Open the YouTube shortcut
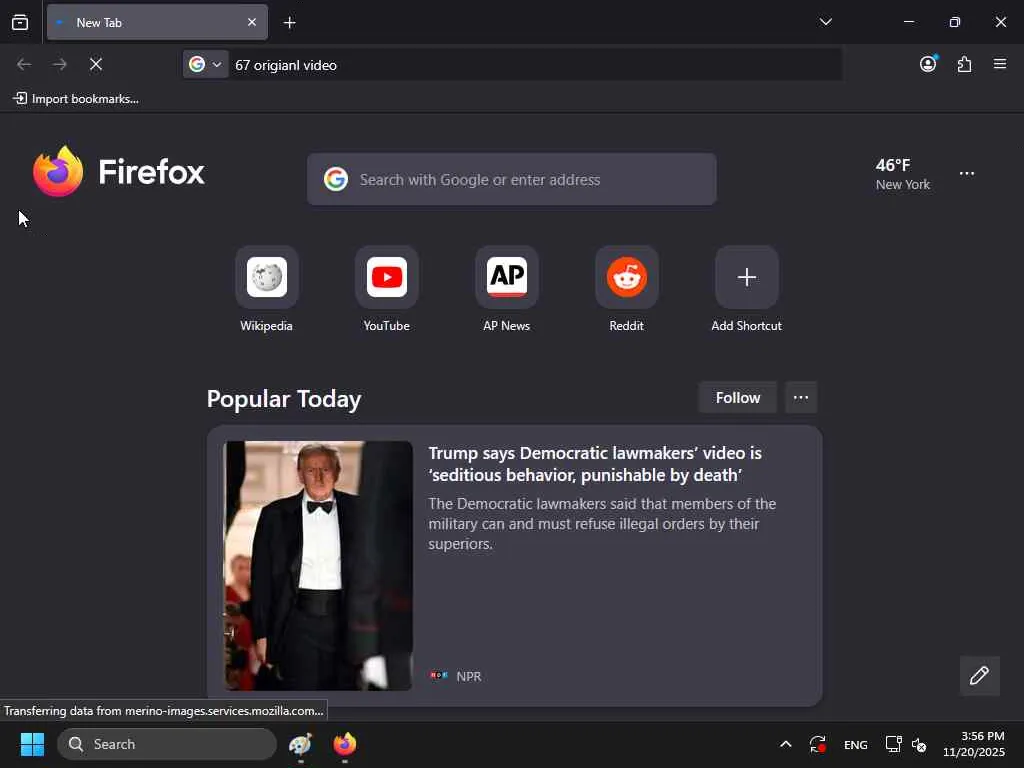1024x768 pixels. pyautogui.click(x=387, y=289)
